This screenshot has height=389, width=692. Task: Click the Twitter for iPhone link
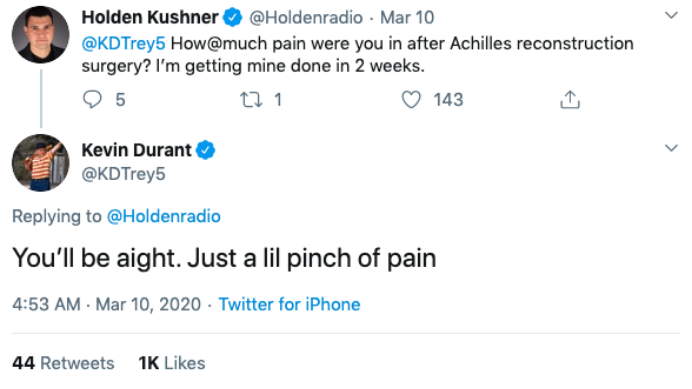coord(290,305)
